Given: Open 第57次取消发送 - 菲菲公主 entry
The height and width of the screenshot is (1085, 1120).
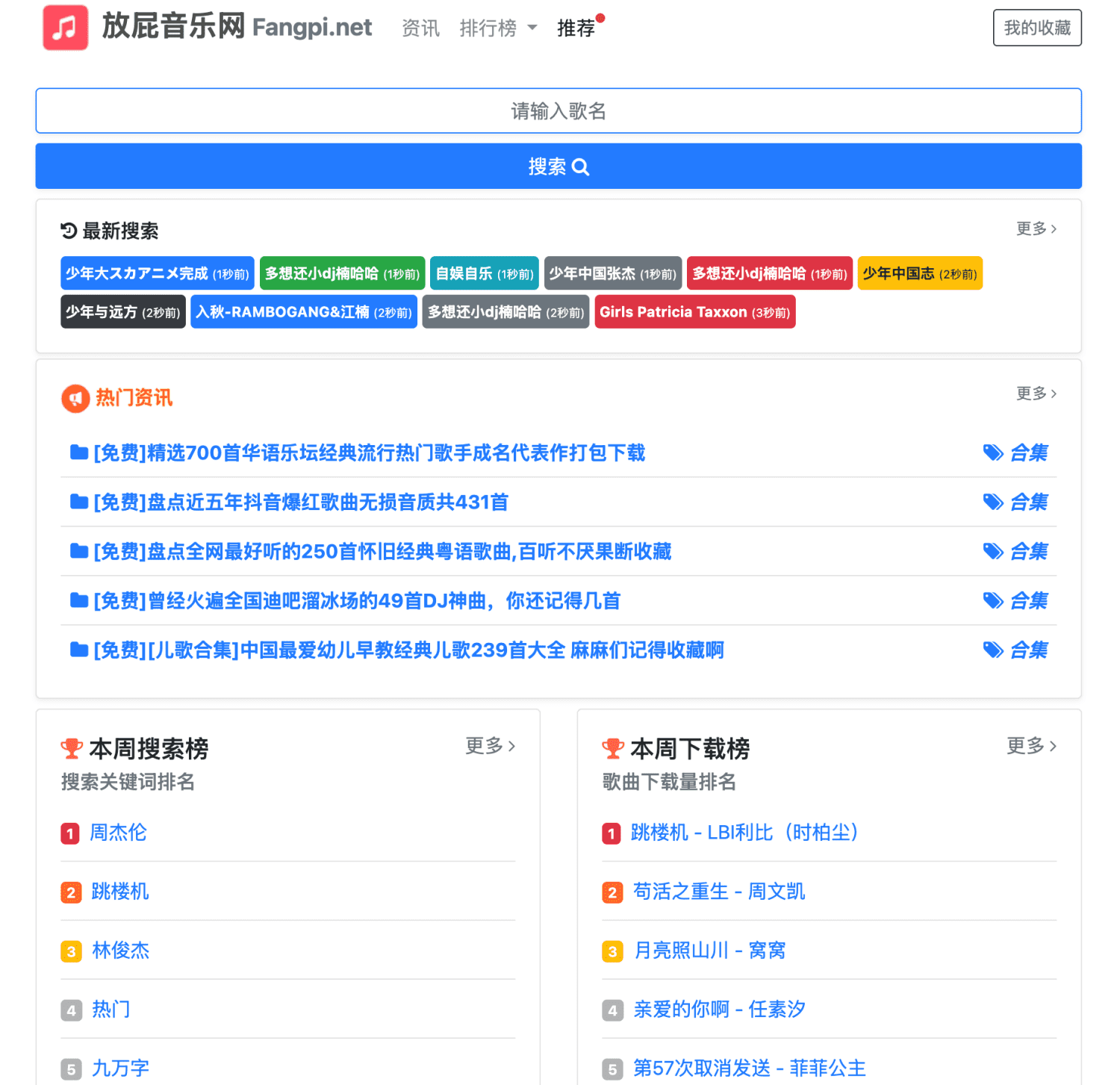Looking at the screenshot, I should click(750, 1069).
